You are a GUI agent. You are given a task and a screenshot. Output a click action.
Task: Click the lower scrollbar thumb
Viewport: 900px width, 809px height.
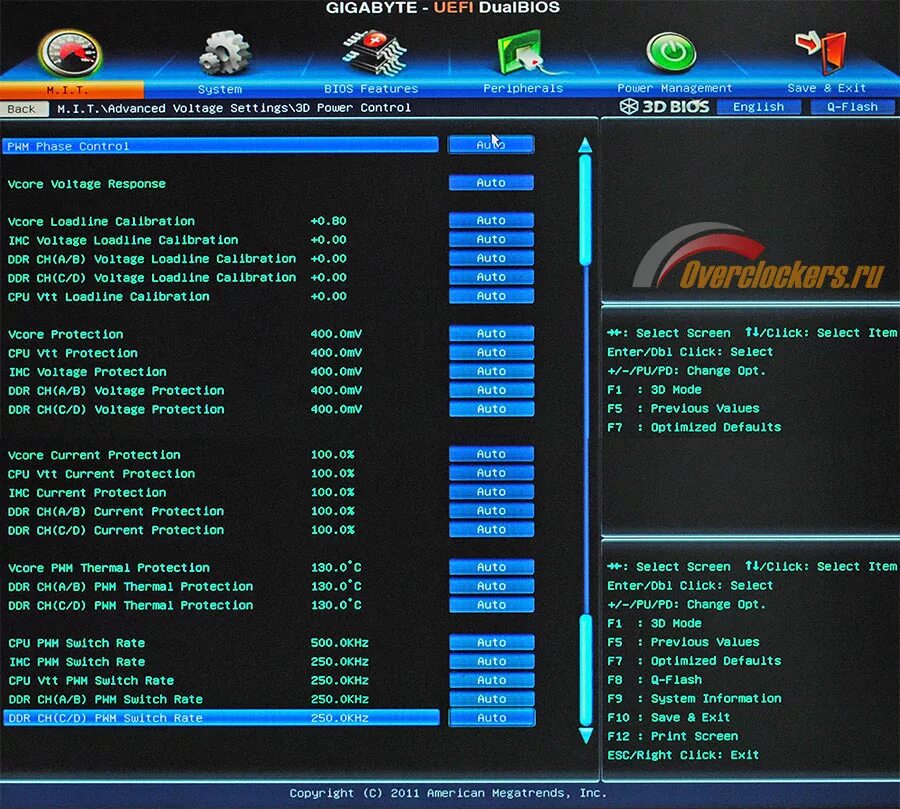585,670
